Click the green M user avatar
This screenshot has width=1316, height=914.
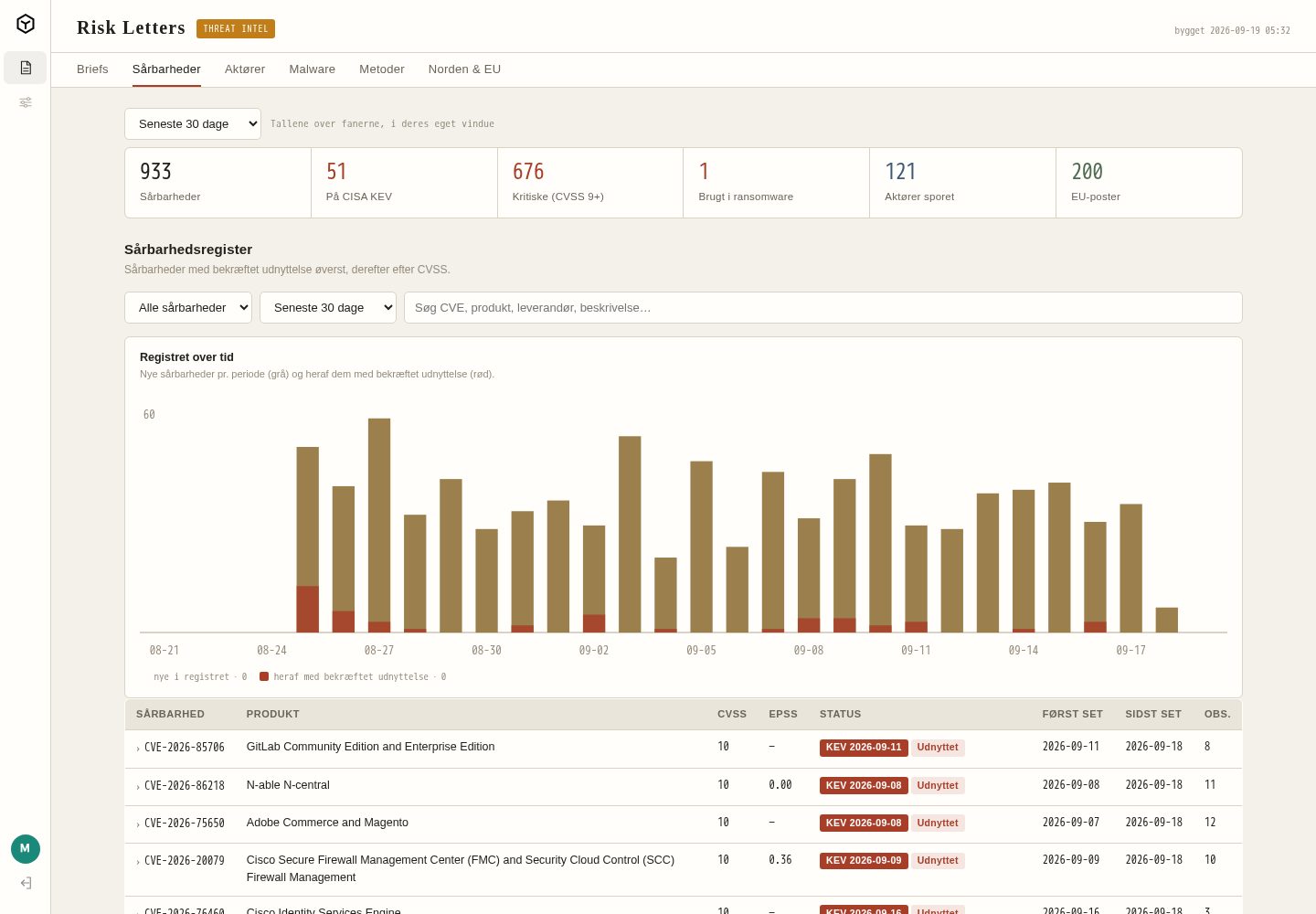coord(26,849)
